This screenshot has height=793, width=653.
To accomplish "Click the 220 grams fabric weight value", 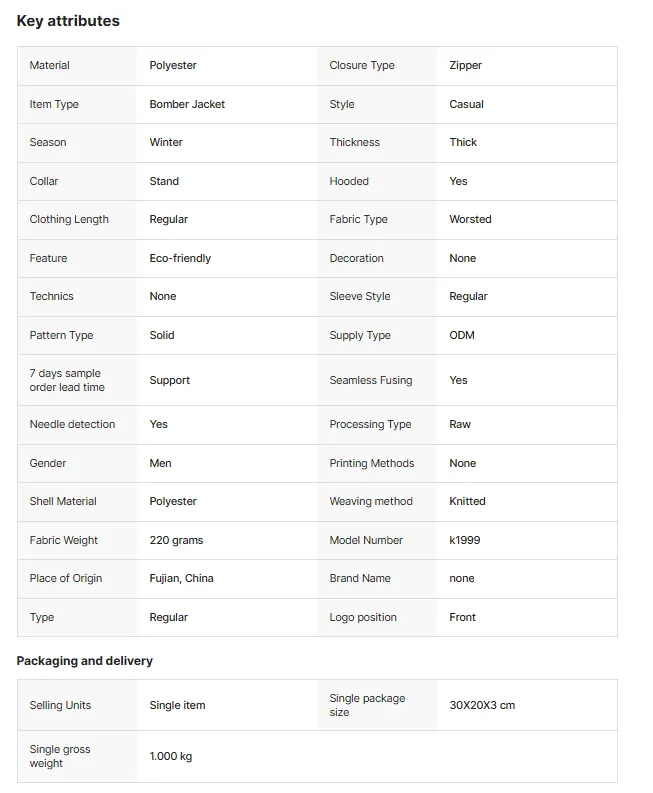I will click(x=176, y=540).
